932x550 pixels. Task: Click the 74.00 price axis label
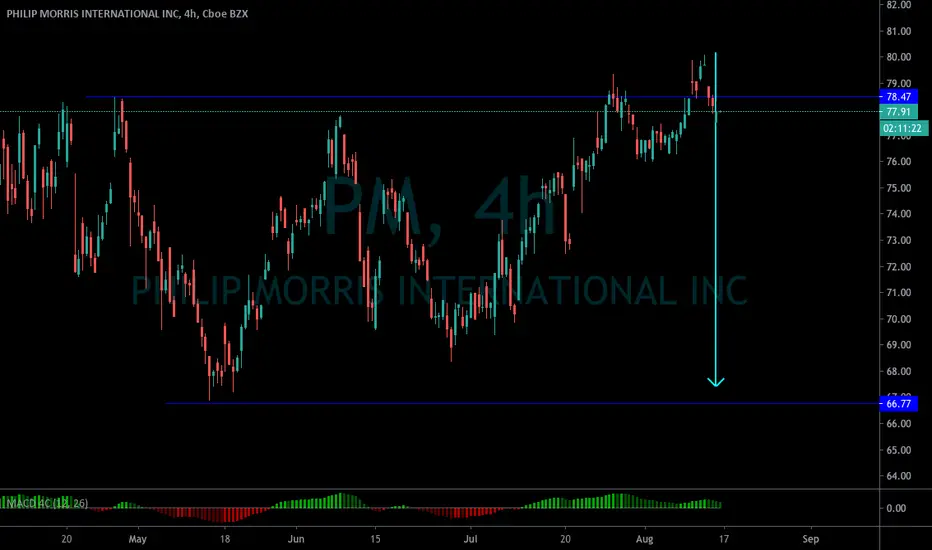tap(898, 214)
